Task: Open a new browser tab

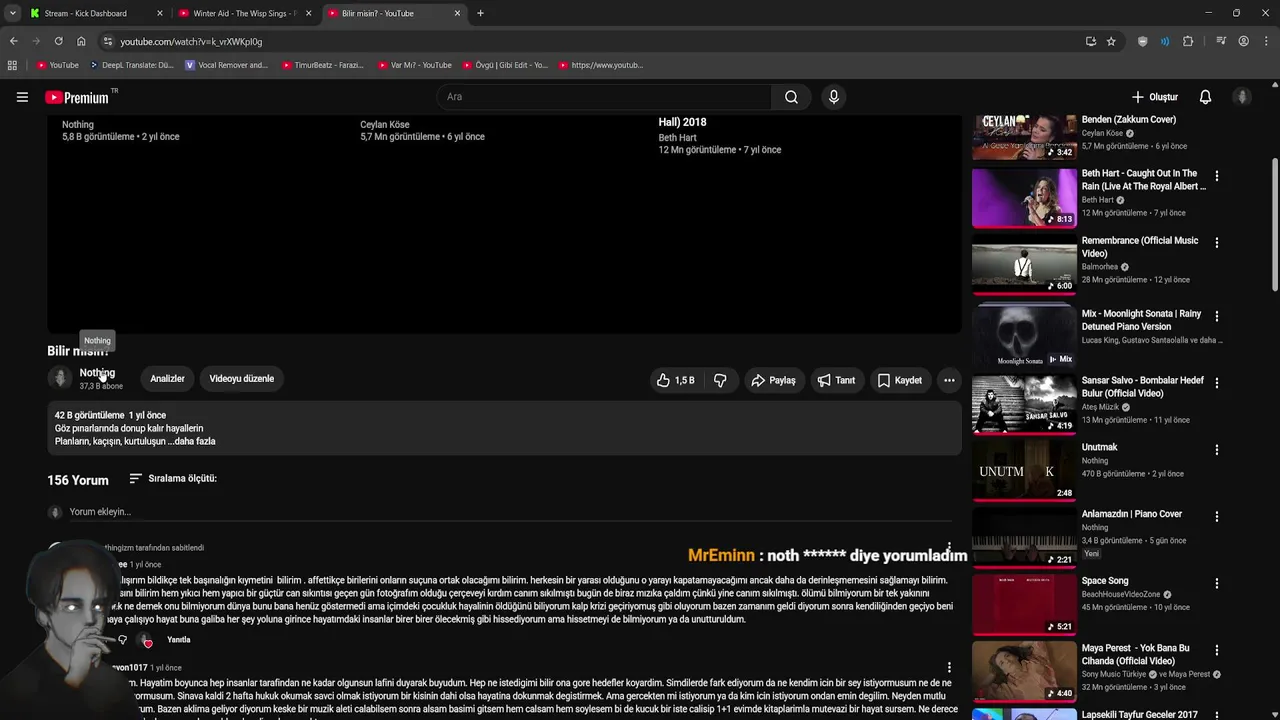Action: [x=480, y=13]
